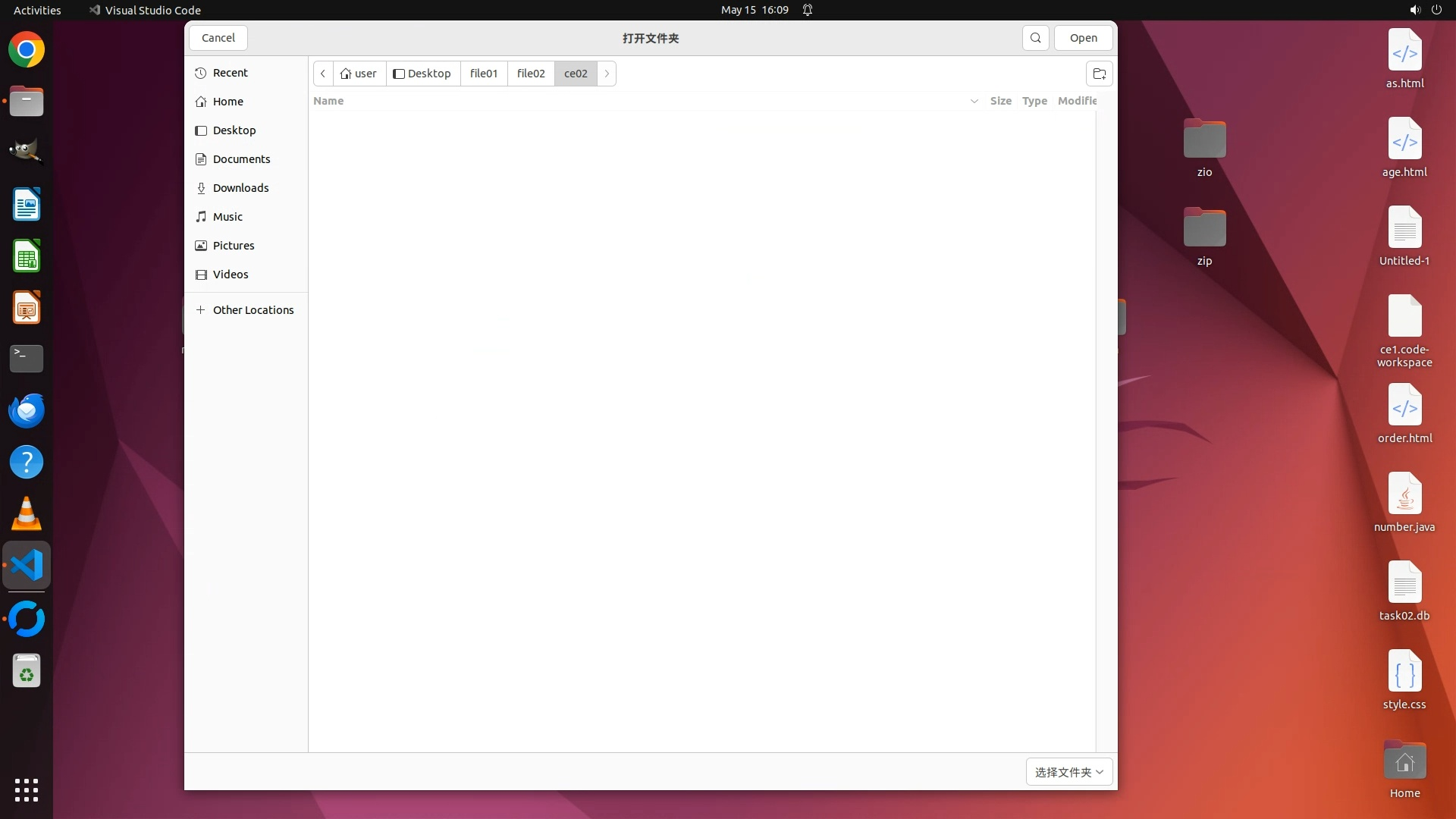Select the Desktop path segment
This screenshot has width=1456, height=819.
[x=422, y=74]
